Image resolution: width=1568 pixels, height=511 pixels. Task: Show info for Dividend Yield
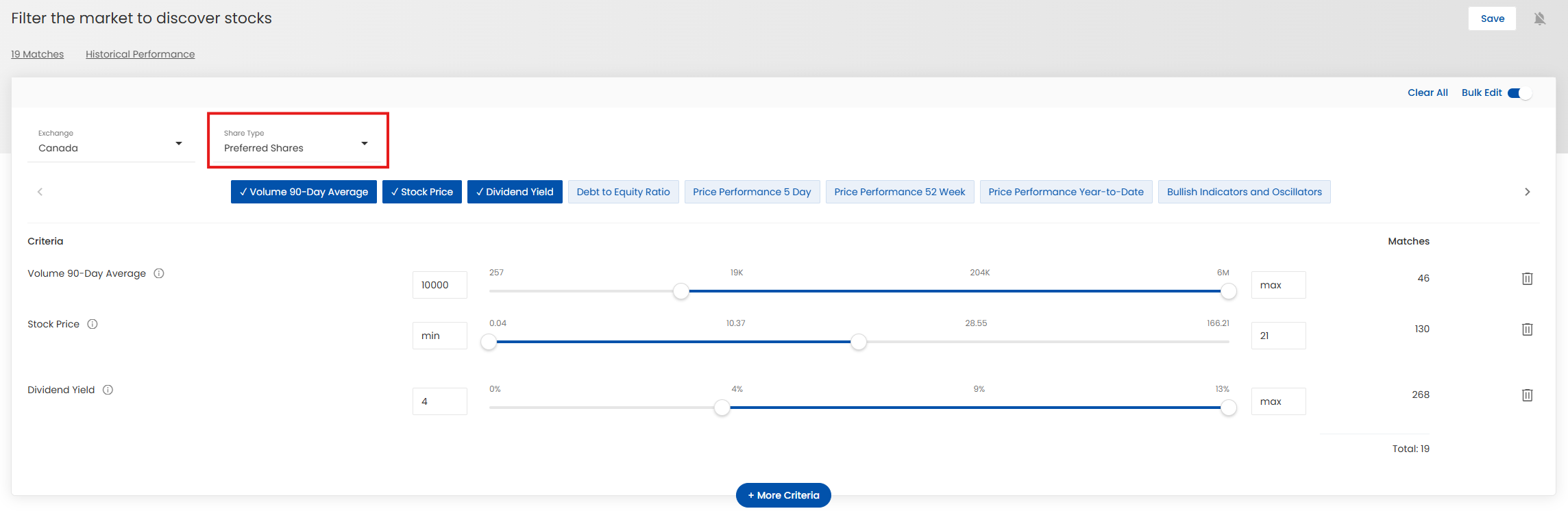108,390
